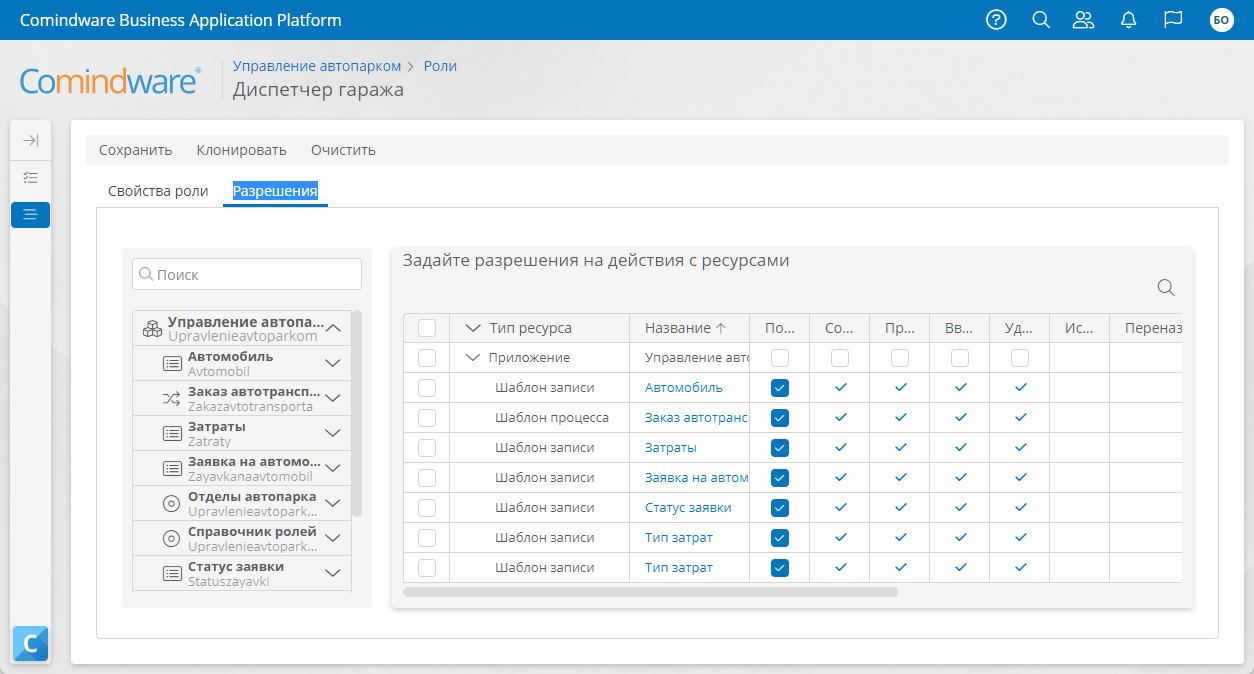Select the Автомобиль row selection checkbox
Image resolution: width=1254 pixels, height=674 pixels.
tap(427, 388)
